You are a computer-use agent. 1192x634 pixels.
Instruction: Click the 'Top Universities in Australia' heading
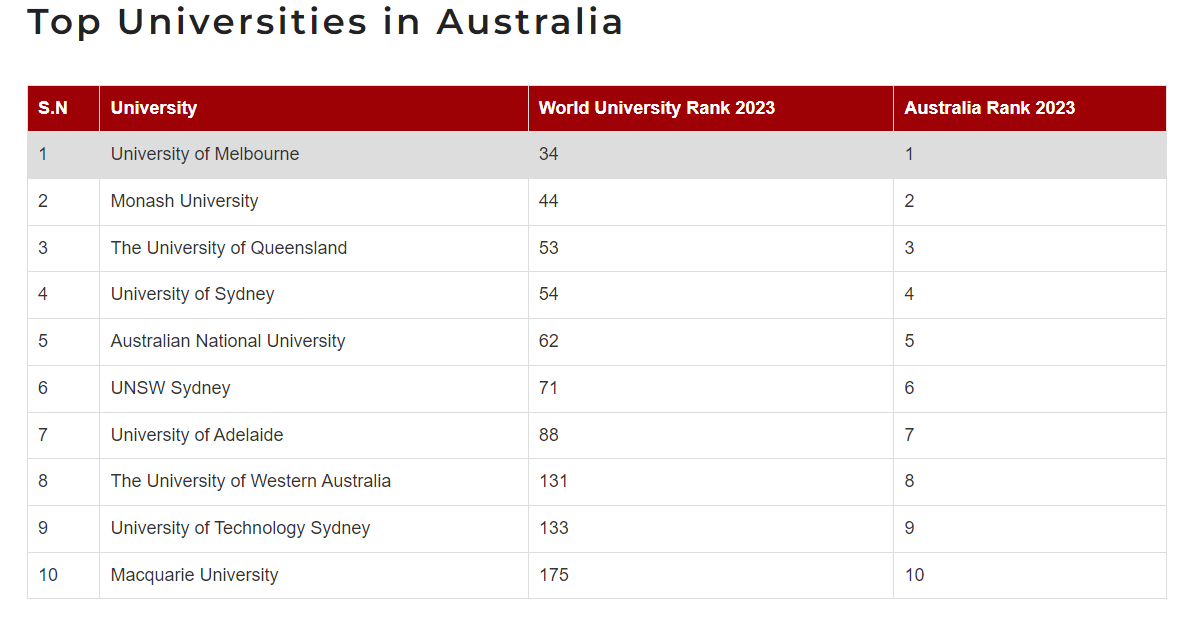tap(325, 22)
